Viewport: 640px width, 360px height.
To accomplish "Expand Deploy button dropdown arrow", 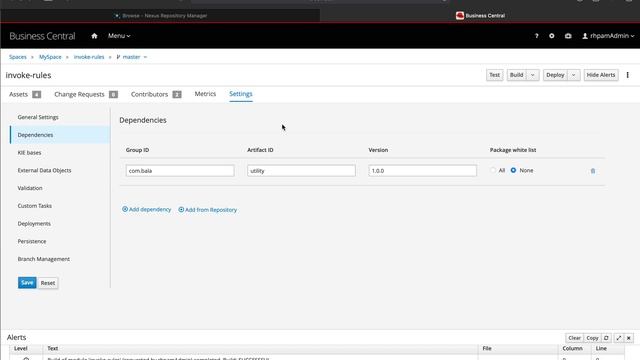I will coord(573,75).
